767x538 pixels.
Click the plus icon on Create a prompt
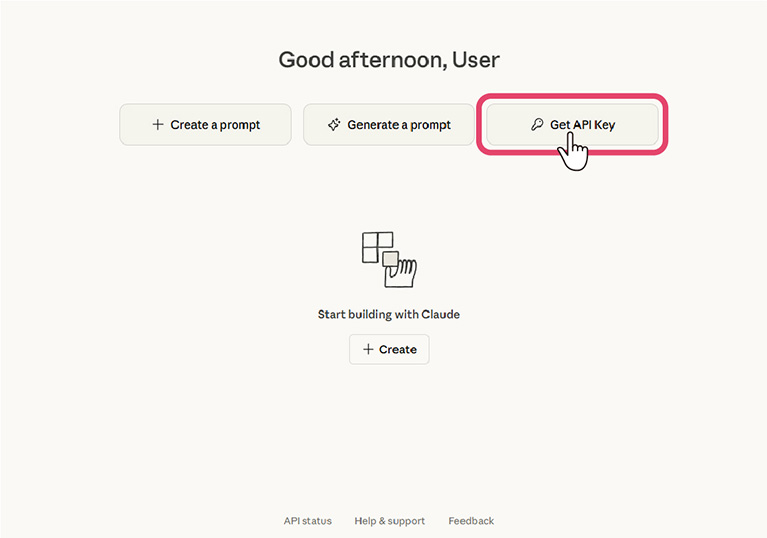pos(157,125)
